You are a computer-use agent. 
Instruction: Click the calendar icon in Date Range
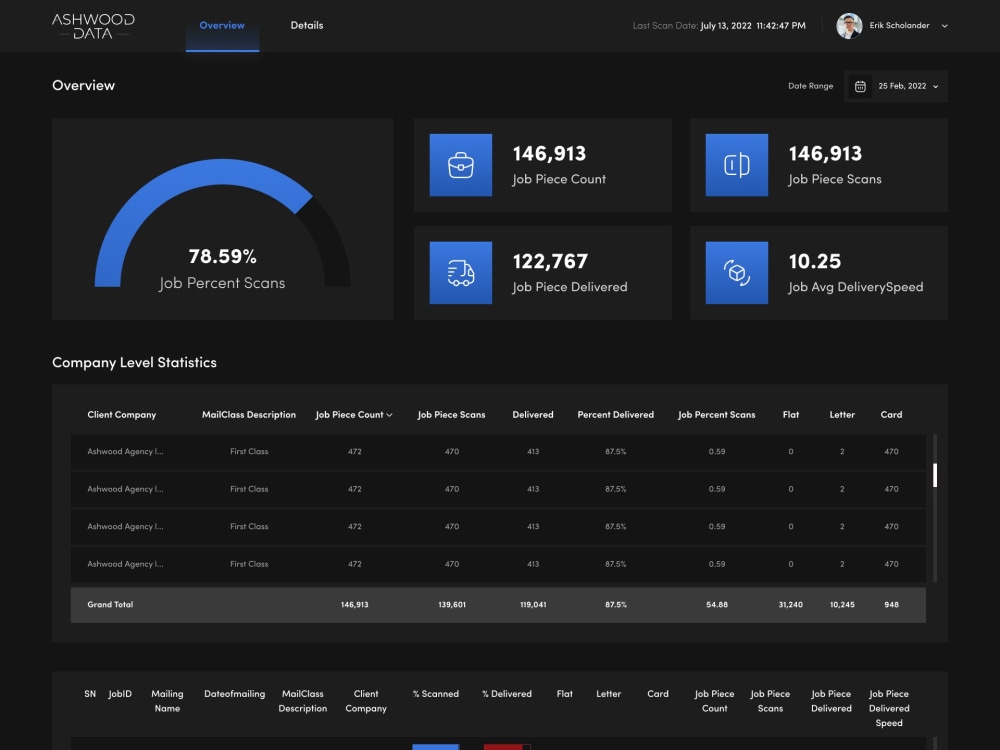[x=860, y=86]
